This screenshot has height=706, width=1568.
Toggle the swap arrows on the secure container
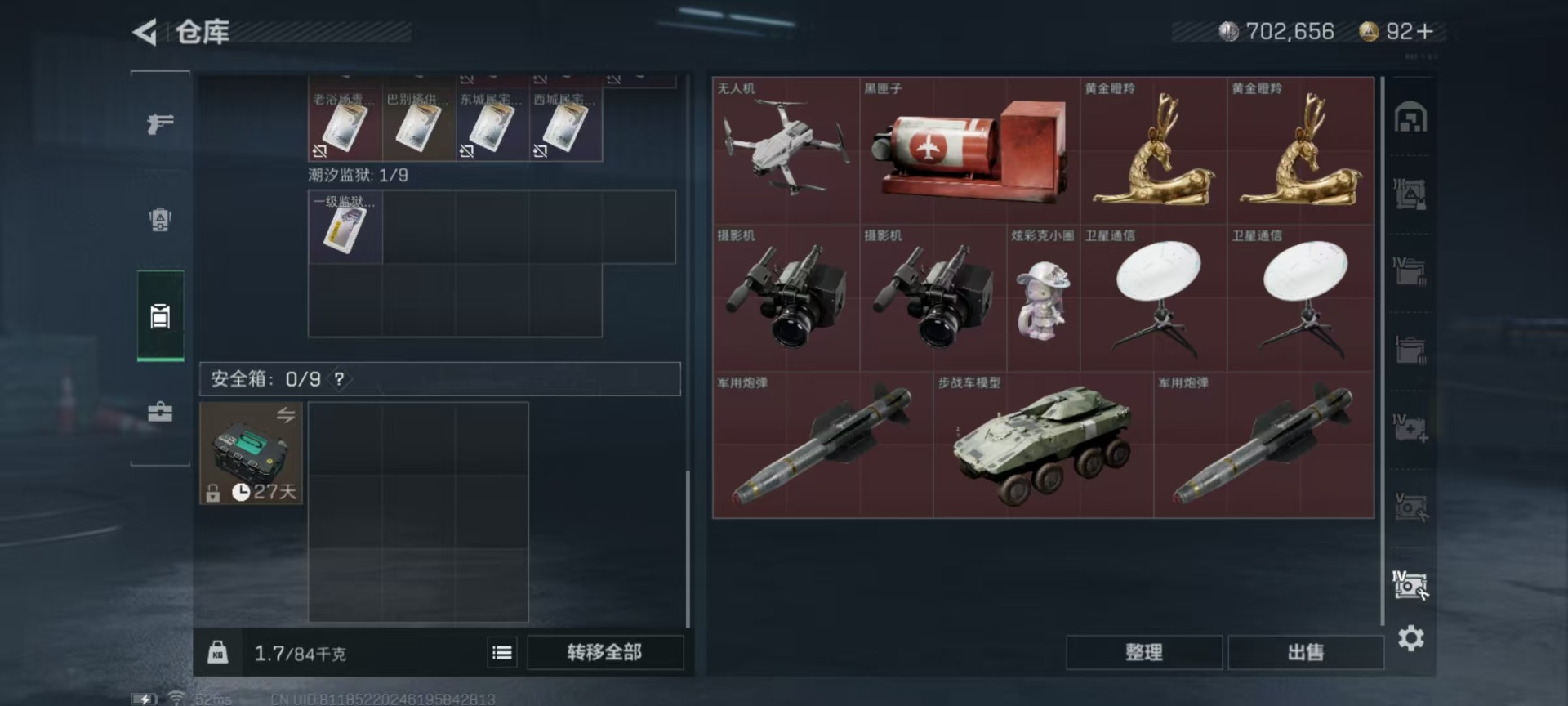pos(285,414)
